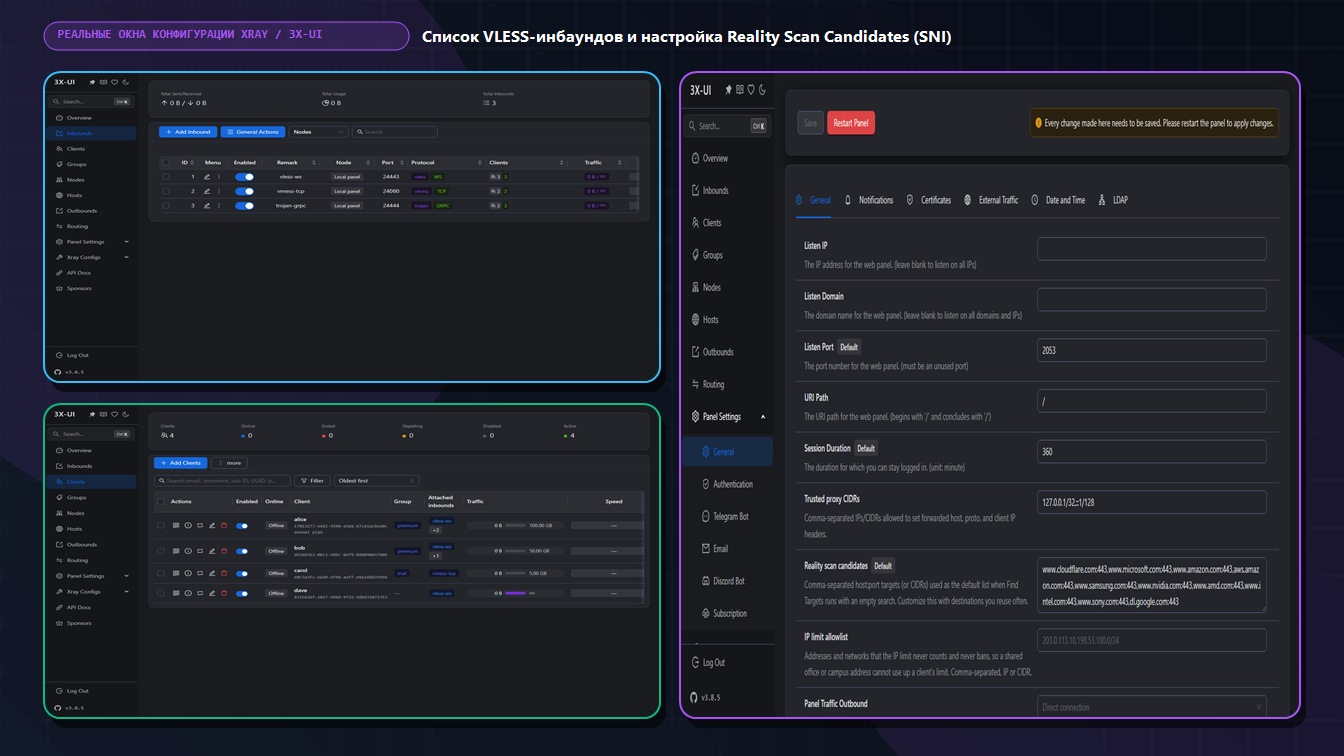Tick the select-all checkbox in the Clients table header
The height and width of the screenshot is (756, 1344).
click(x=161, y=501)
